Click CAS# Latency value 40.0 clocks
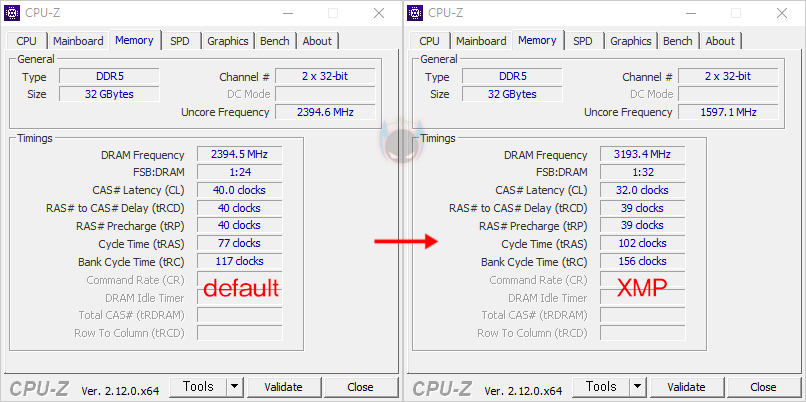The width and height of the screenshot is (806, 402). click(x=240, y=190)
